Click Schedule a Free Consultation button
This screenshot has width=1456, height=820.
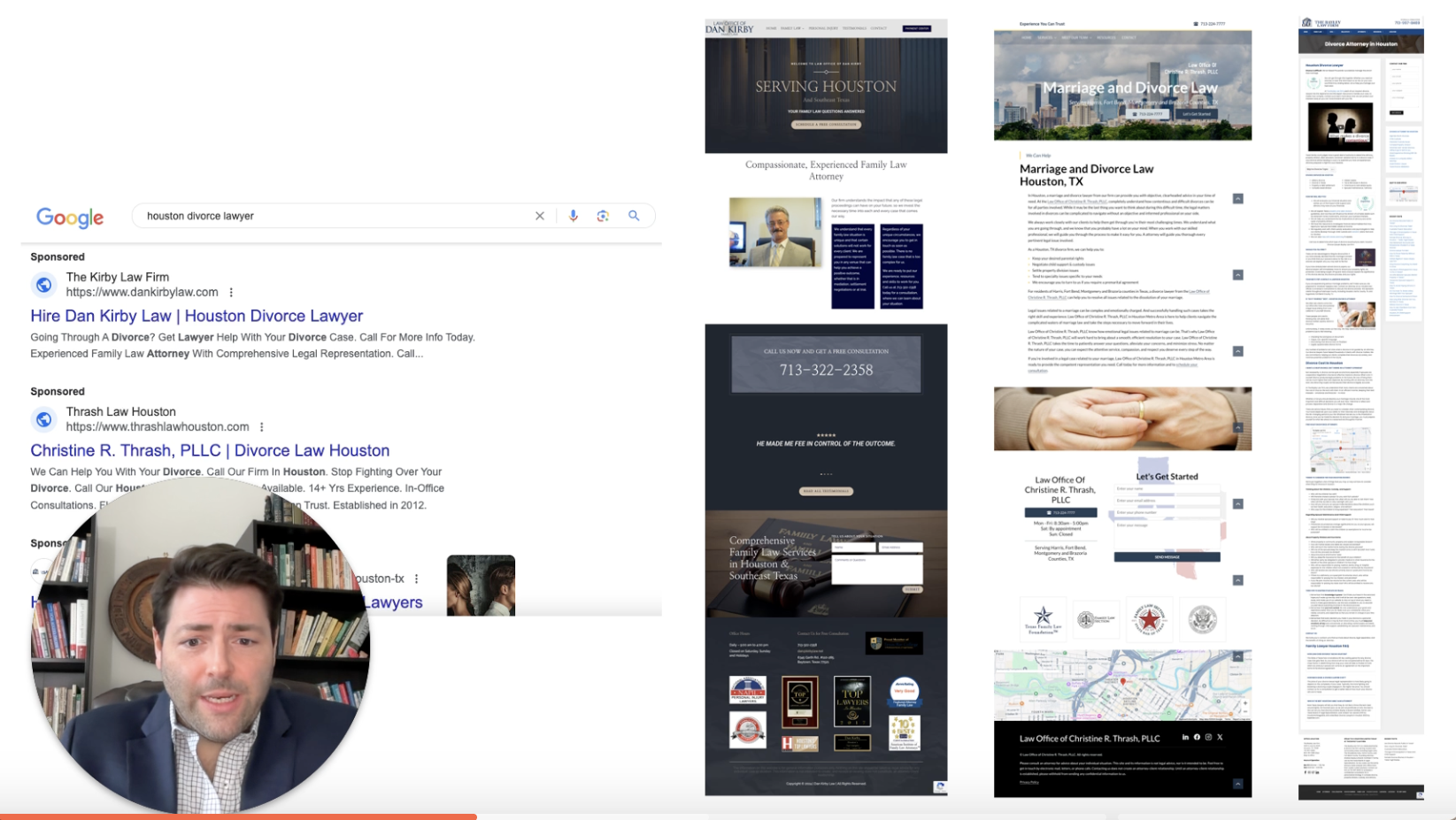pyautogui.click(x=826, y=125)
